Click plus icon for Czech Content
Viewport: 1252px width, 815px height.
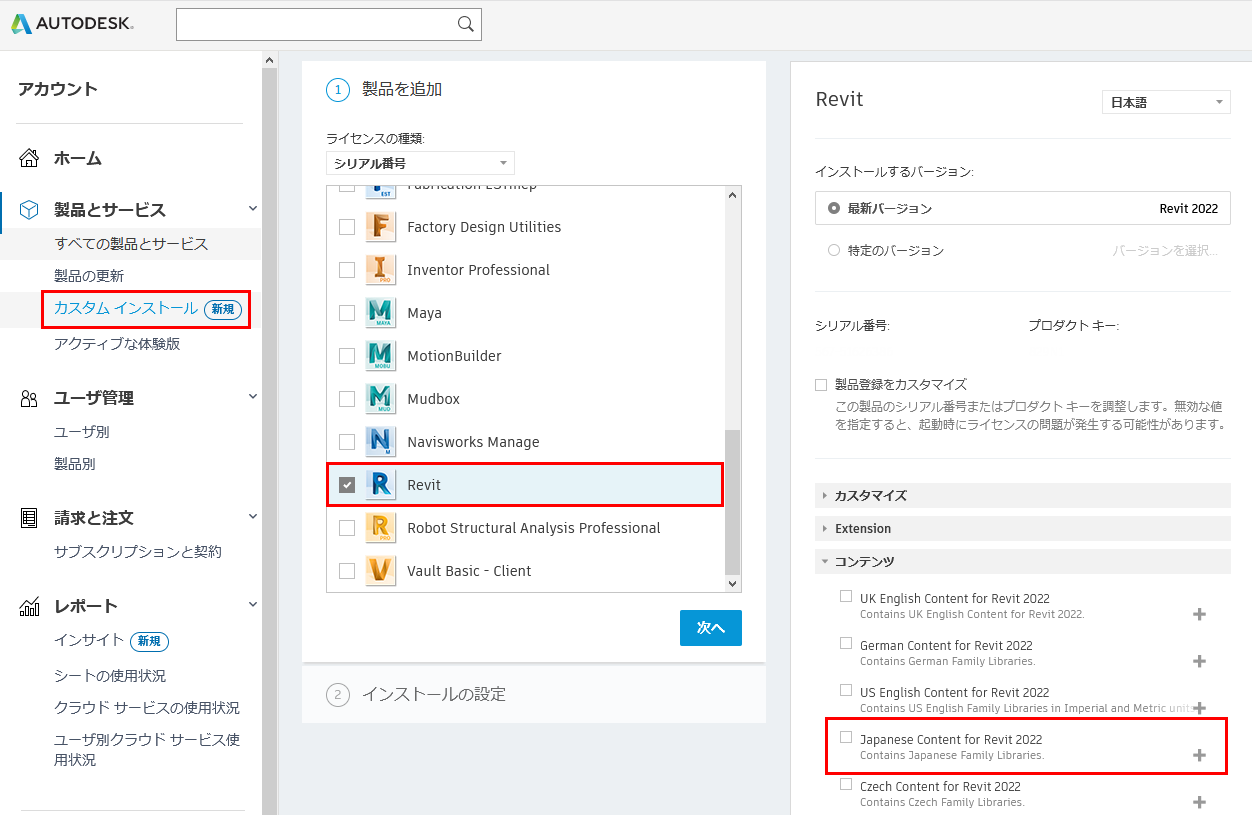coord(1200,802)
